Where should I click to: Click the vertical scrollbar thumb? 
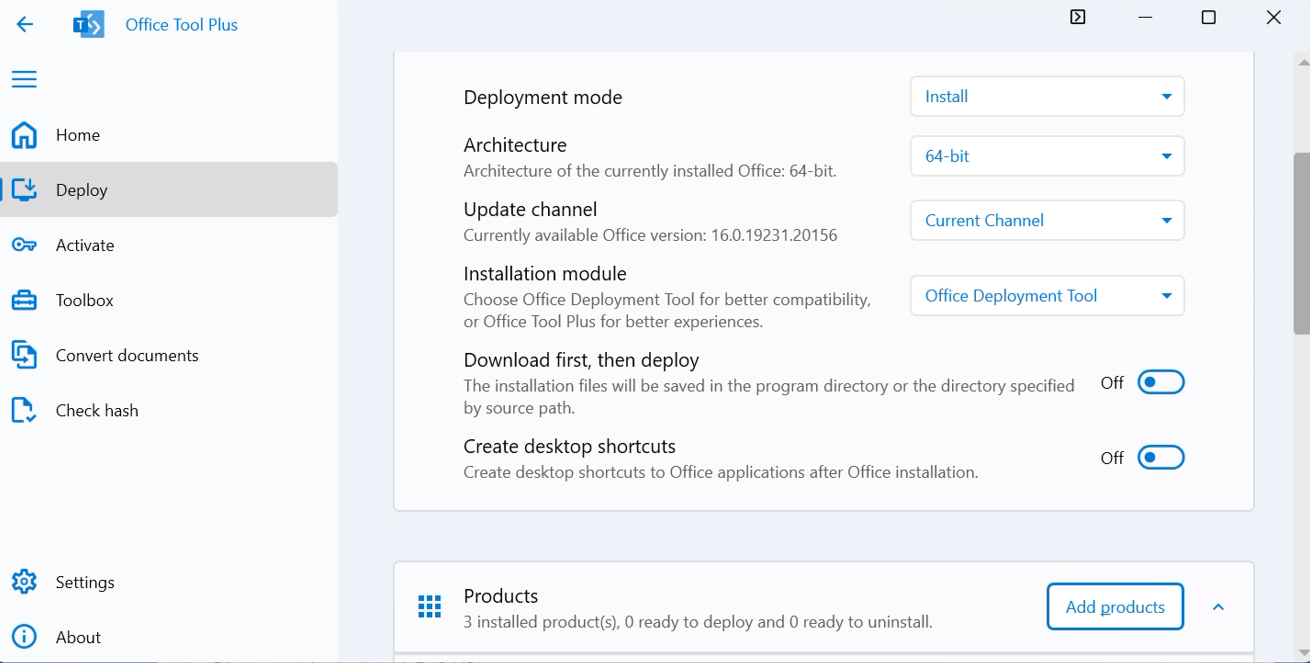(x=1301, y=243)
